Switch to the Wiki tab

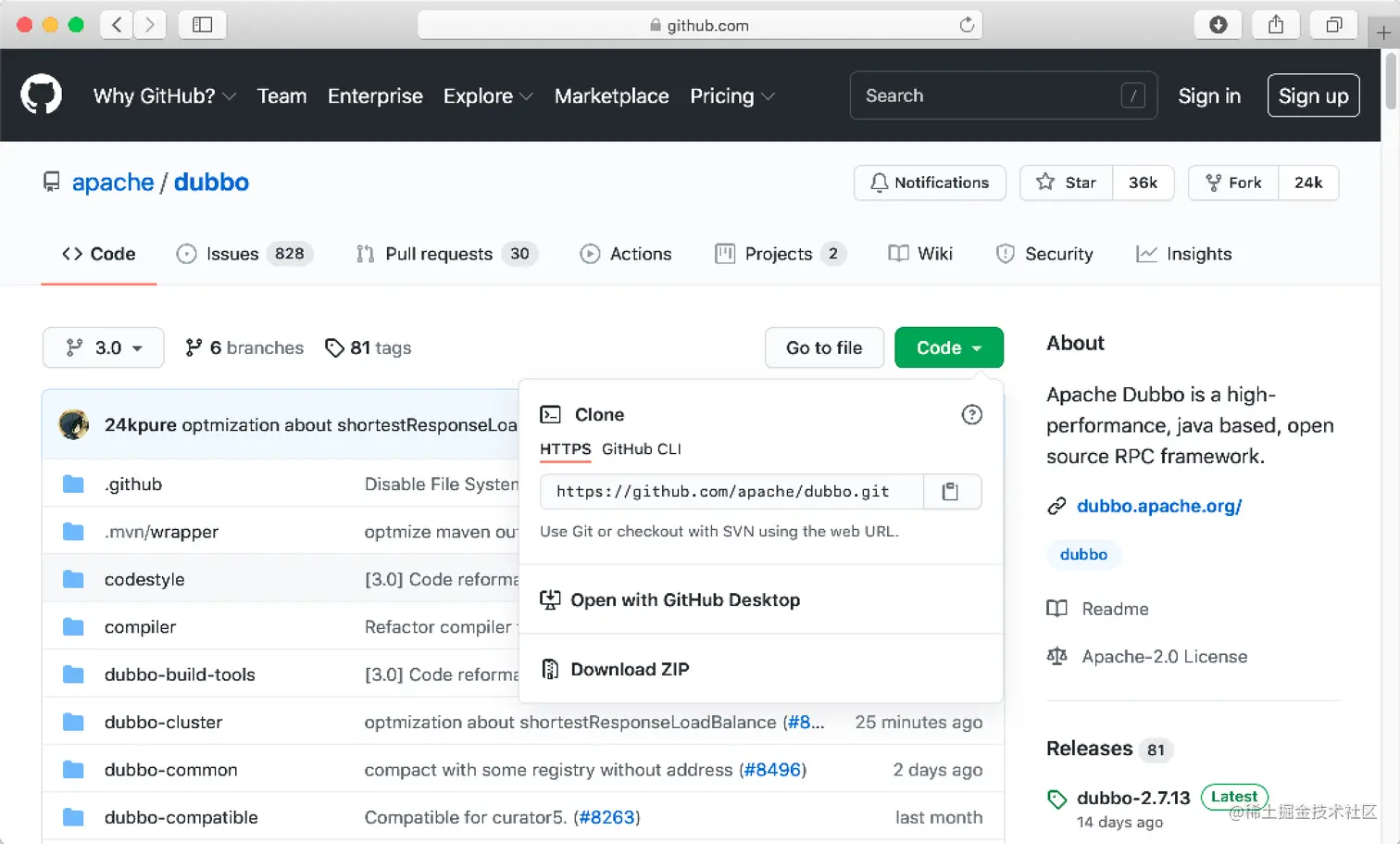coord(920,254)
